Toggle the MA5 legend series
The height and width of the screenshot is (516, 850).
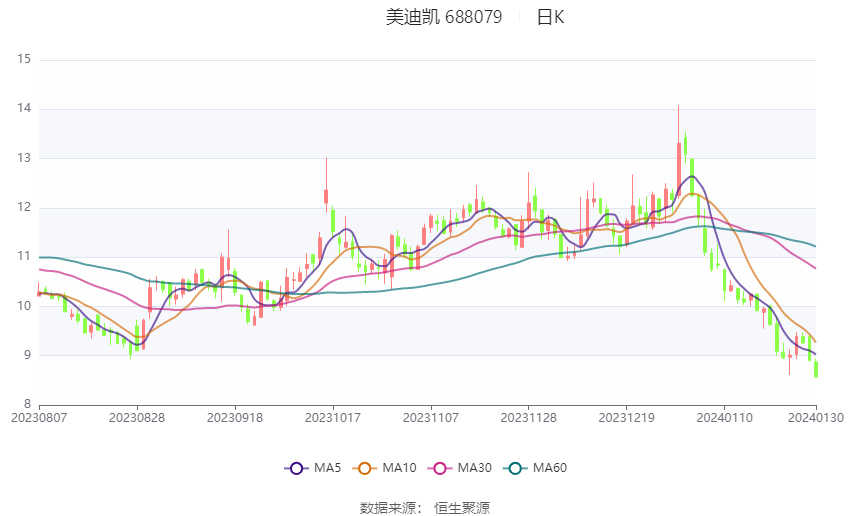(313, 468)
